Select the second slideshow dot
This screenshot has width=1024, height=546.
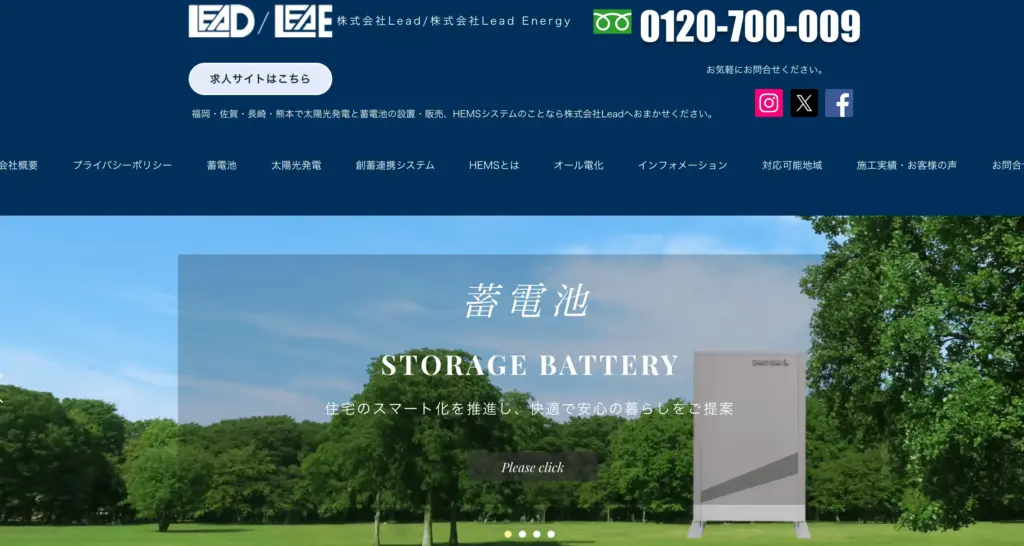pos(522,534)
